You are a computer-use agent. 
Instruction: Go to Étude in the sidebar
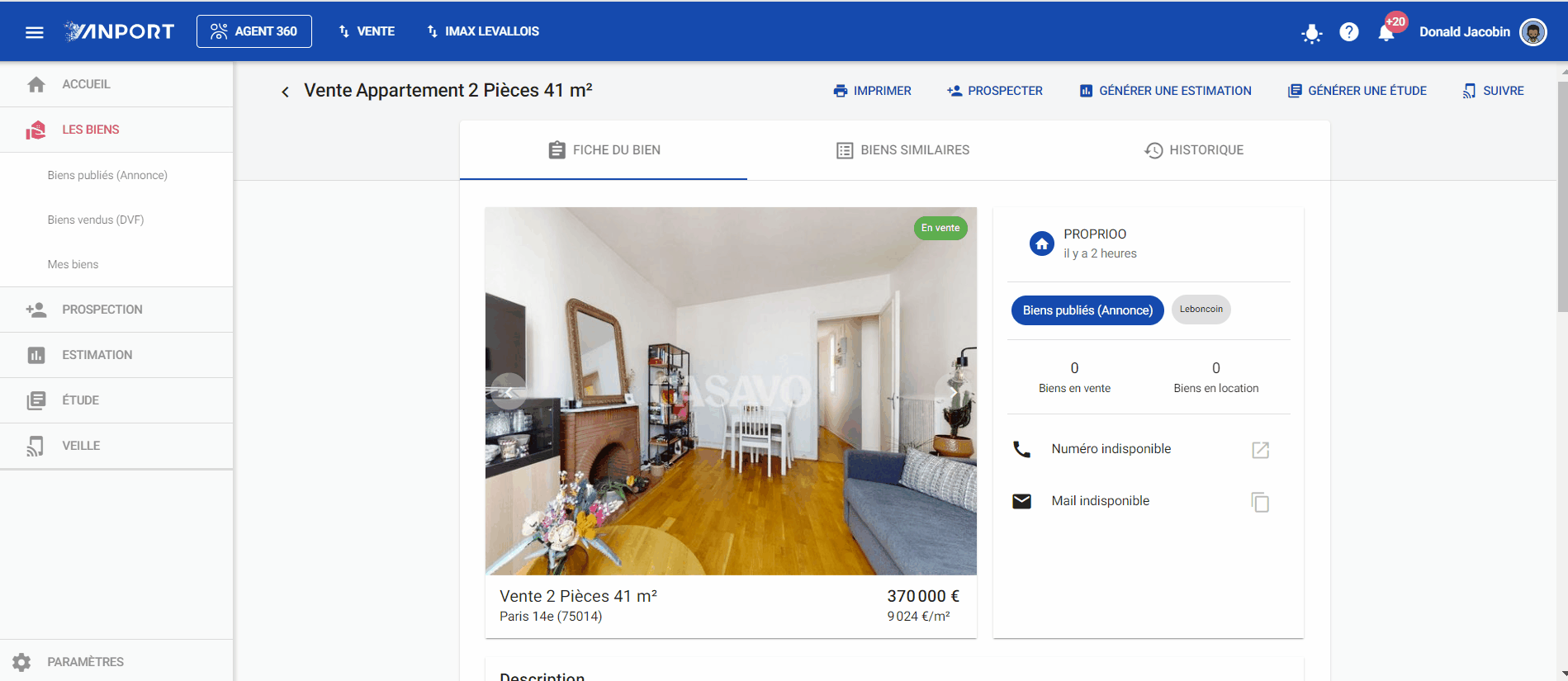(x=116, y=400)
